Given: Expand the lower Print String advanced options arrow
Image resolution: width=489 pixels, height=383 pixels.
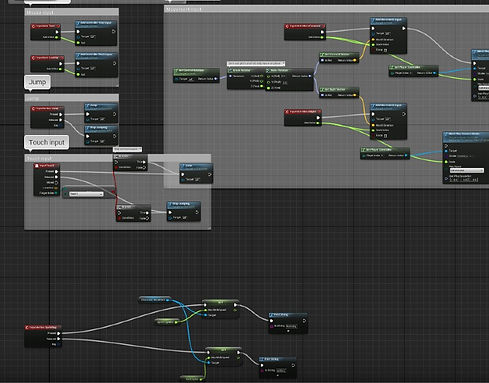Looking at the screenshot, I should [278, 375].
